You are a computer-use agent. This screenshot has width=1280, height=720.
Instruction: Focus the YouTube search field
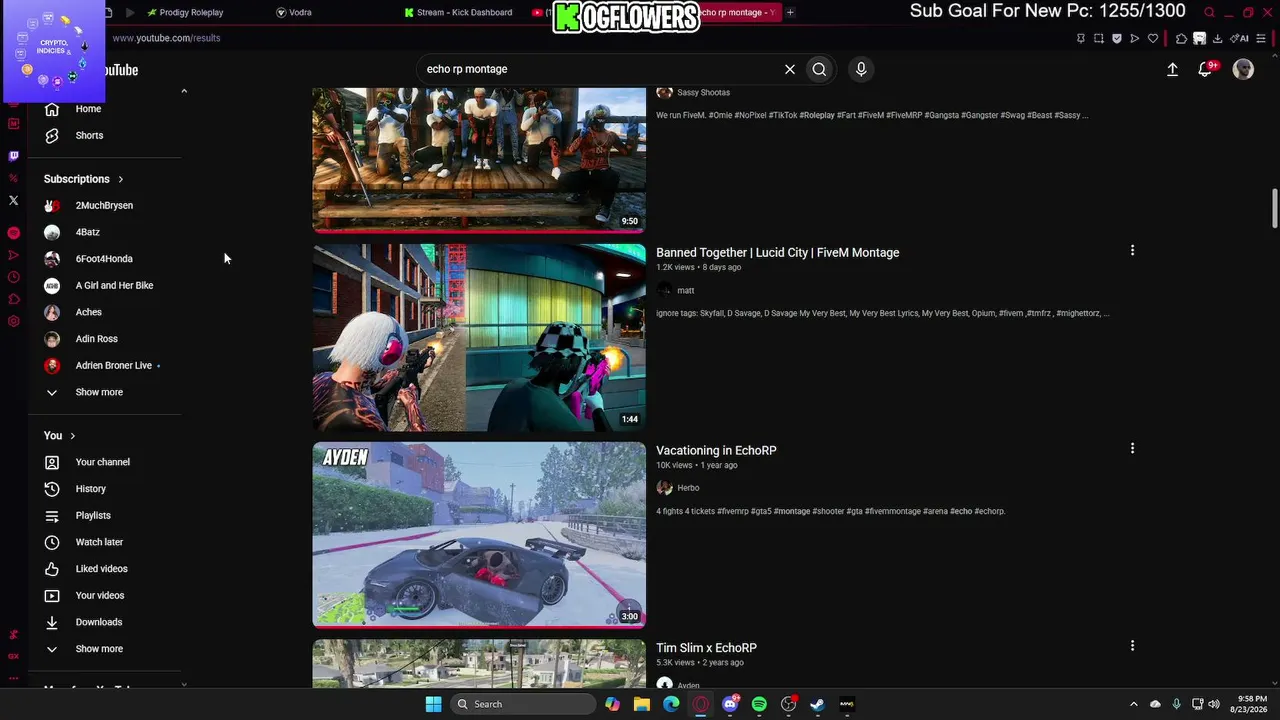(600, 69)
